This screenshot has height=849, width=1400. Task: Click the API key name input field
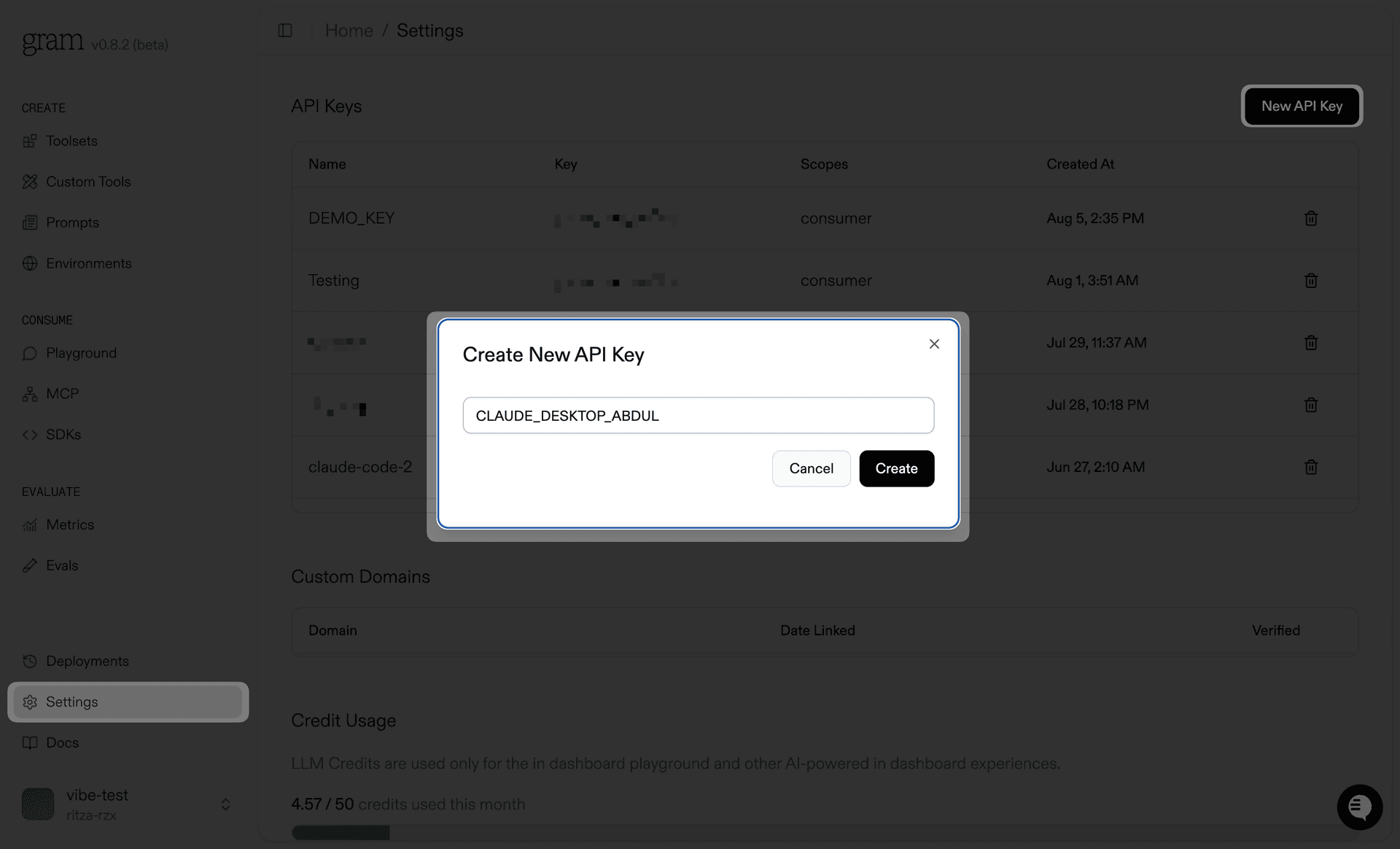tap(698, 415)
